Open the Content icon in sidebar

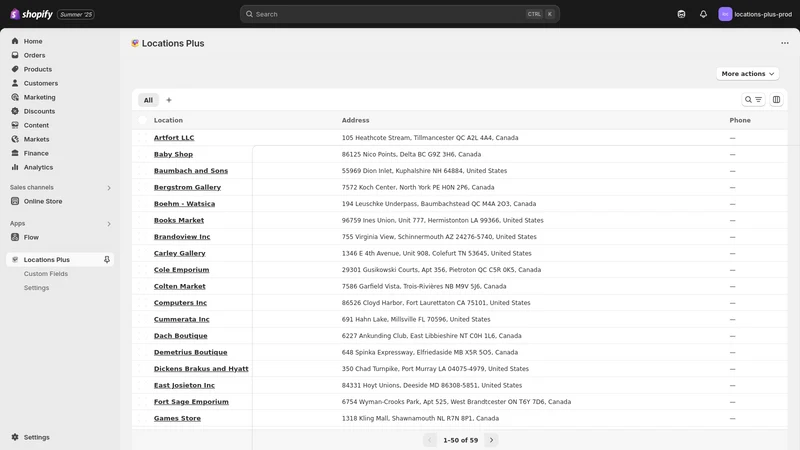click(x=15, y=125)
